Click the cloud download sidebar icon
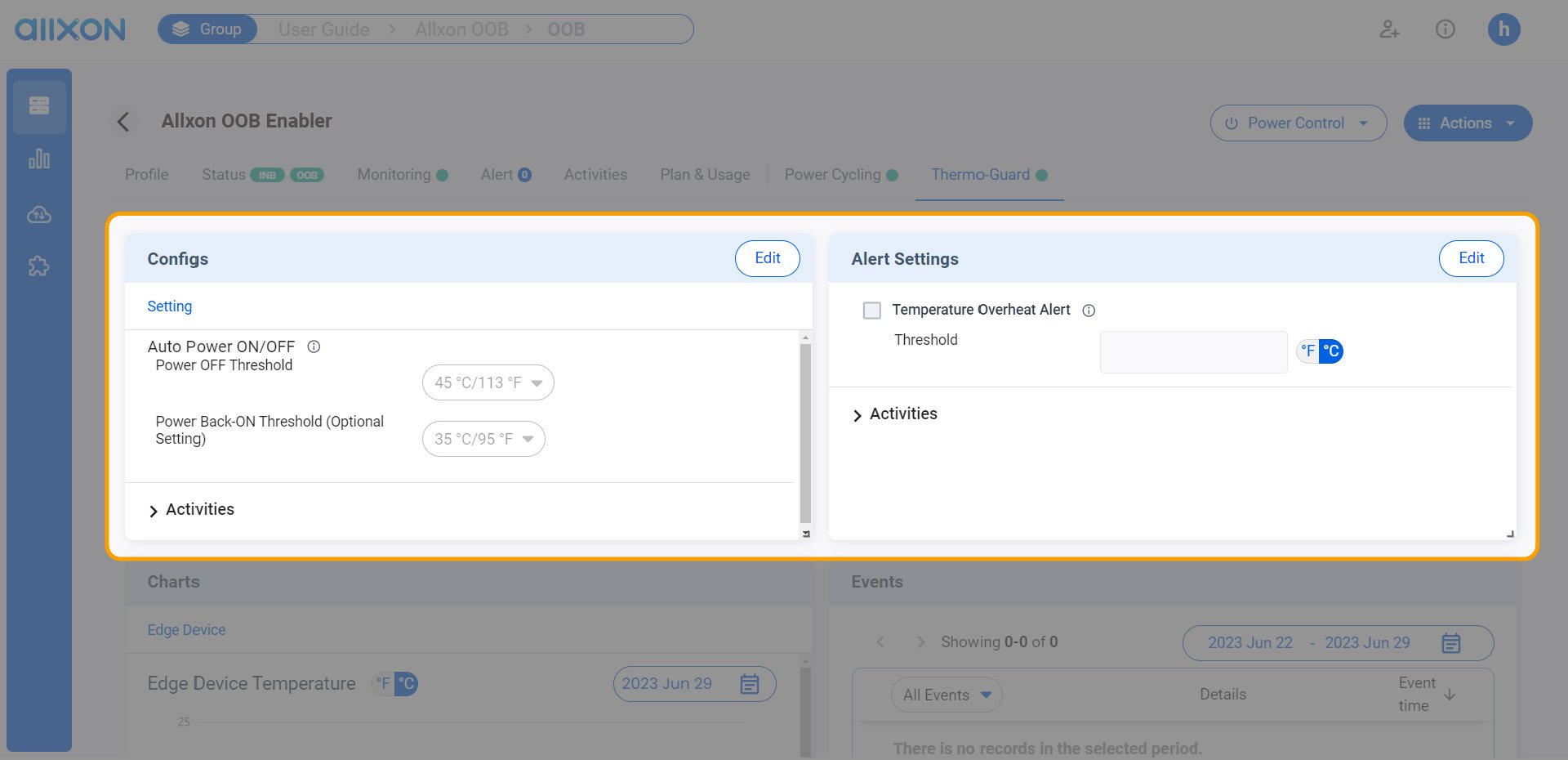Image resolution: width=1568 pixels, height=760 pixels. point(39,215)
